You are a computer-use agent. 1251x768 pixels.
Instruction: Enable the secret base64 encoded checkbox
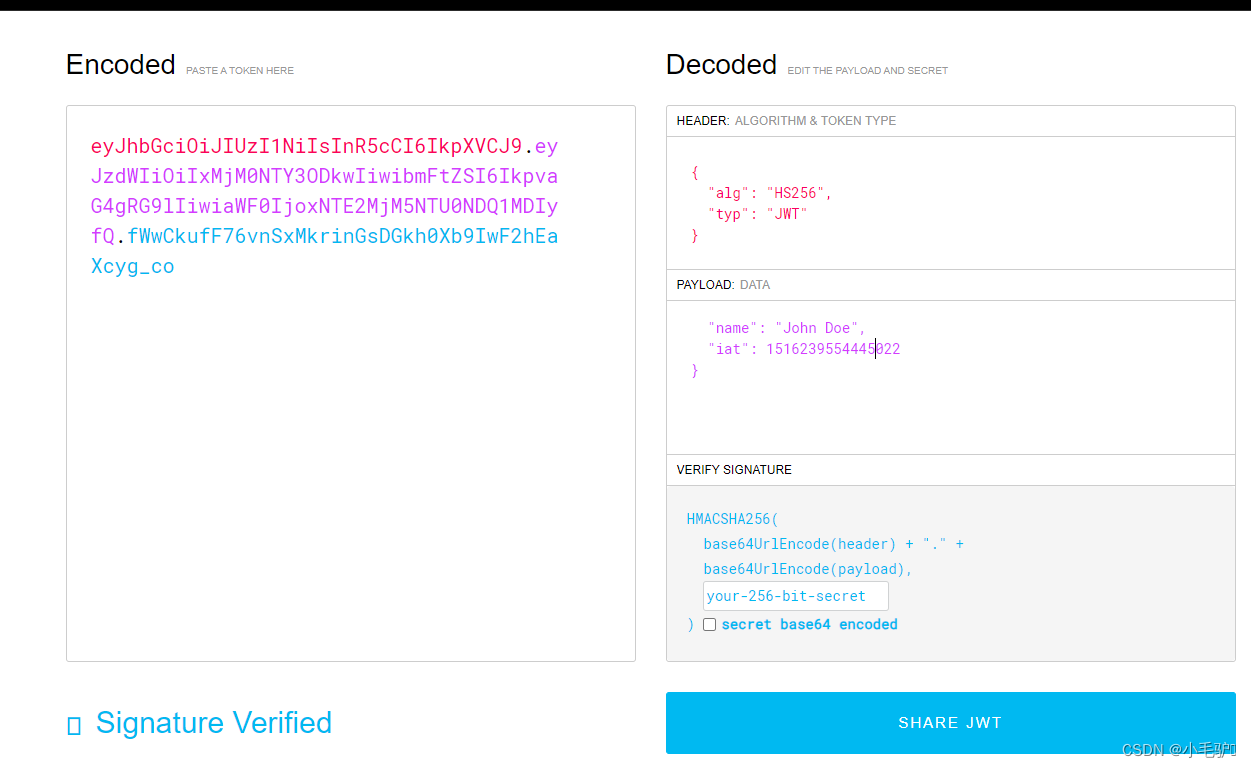coord(709,624)
